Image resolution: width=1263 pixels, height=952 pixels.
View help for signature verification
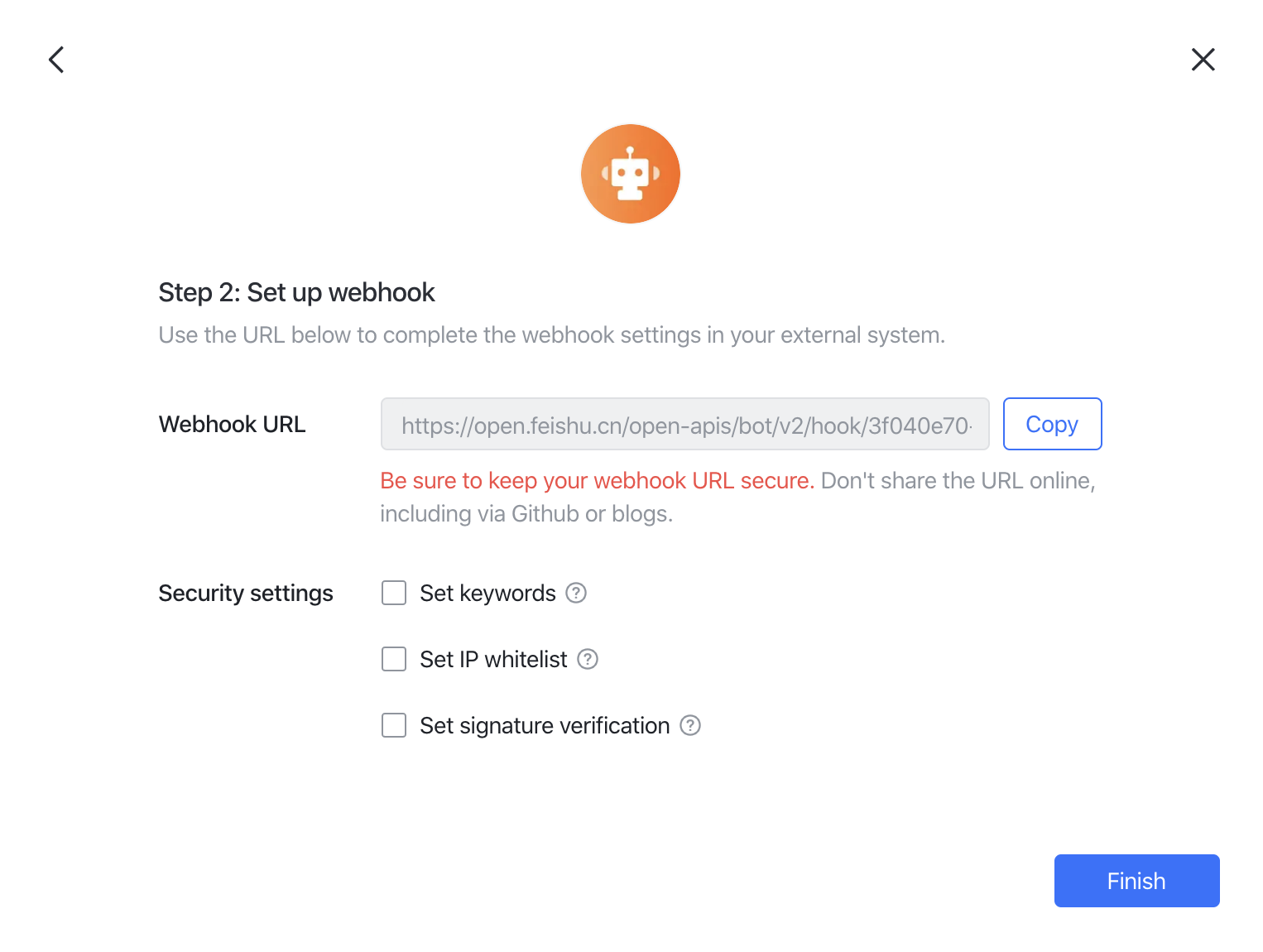click(690, 725)
